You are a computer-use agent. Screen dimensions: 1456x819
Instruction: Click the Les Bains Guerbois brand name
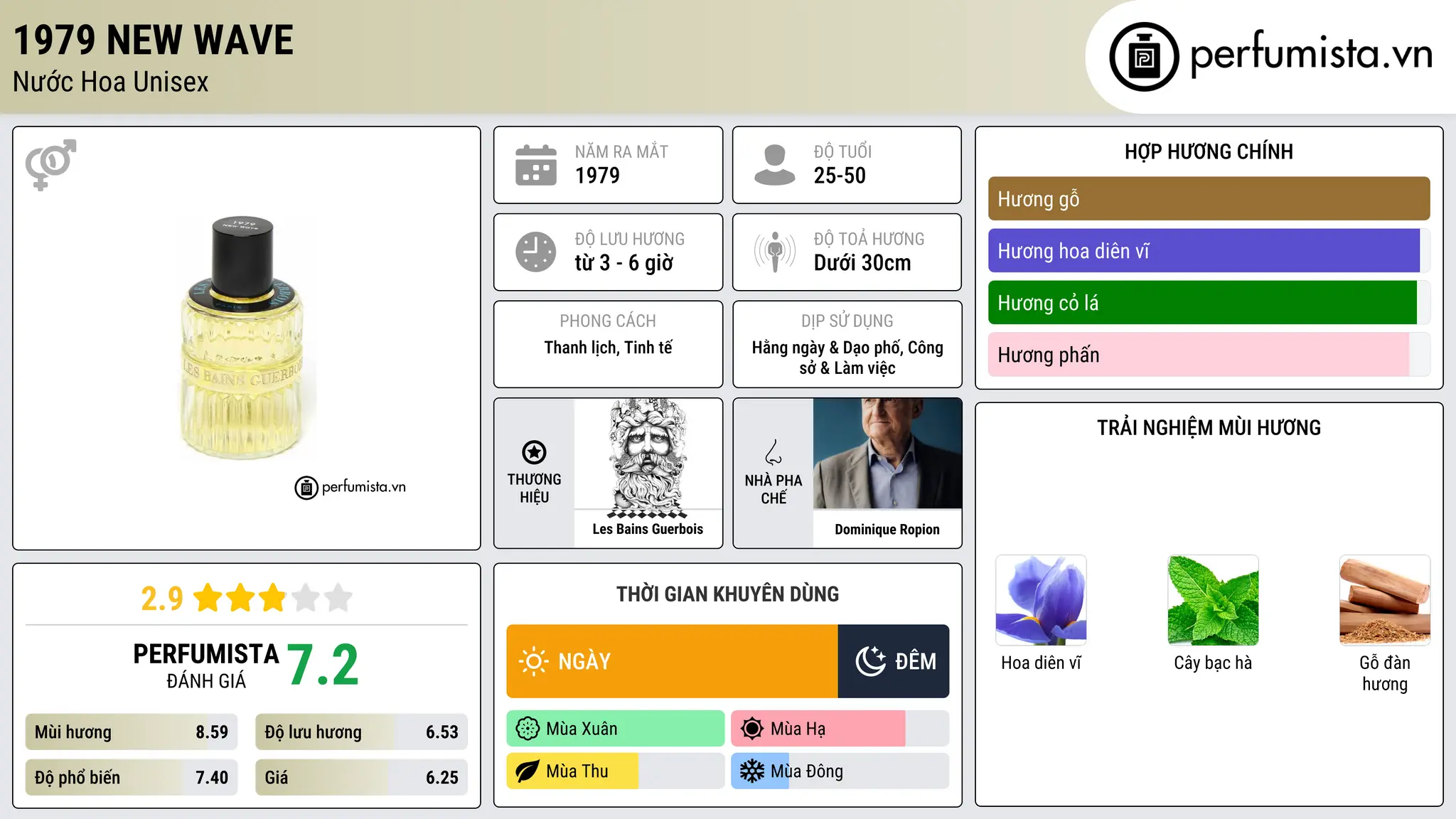[x=648, y=529]
